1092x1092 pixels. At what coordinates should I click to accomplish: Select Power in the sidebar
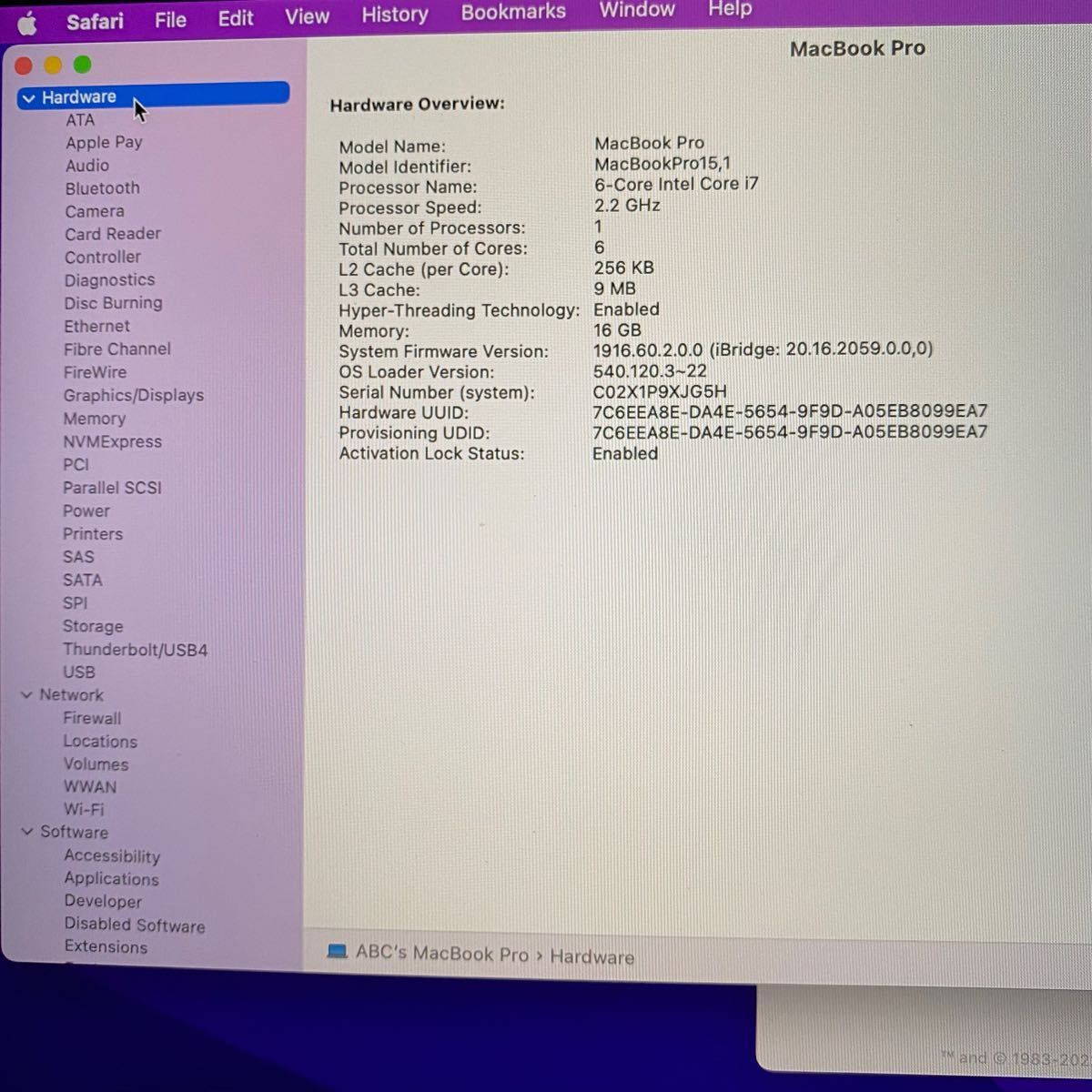tap(86, 511)
